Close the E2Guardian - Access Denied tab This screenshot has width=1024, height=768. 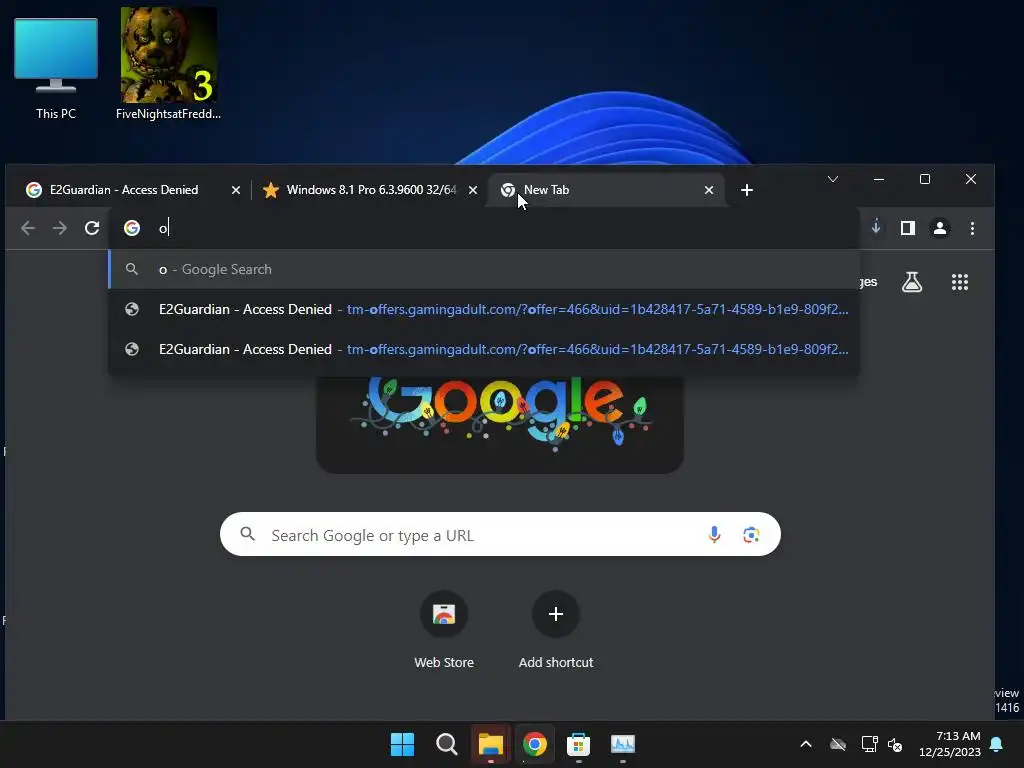click(x=236, y=190)
